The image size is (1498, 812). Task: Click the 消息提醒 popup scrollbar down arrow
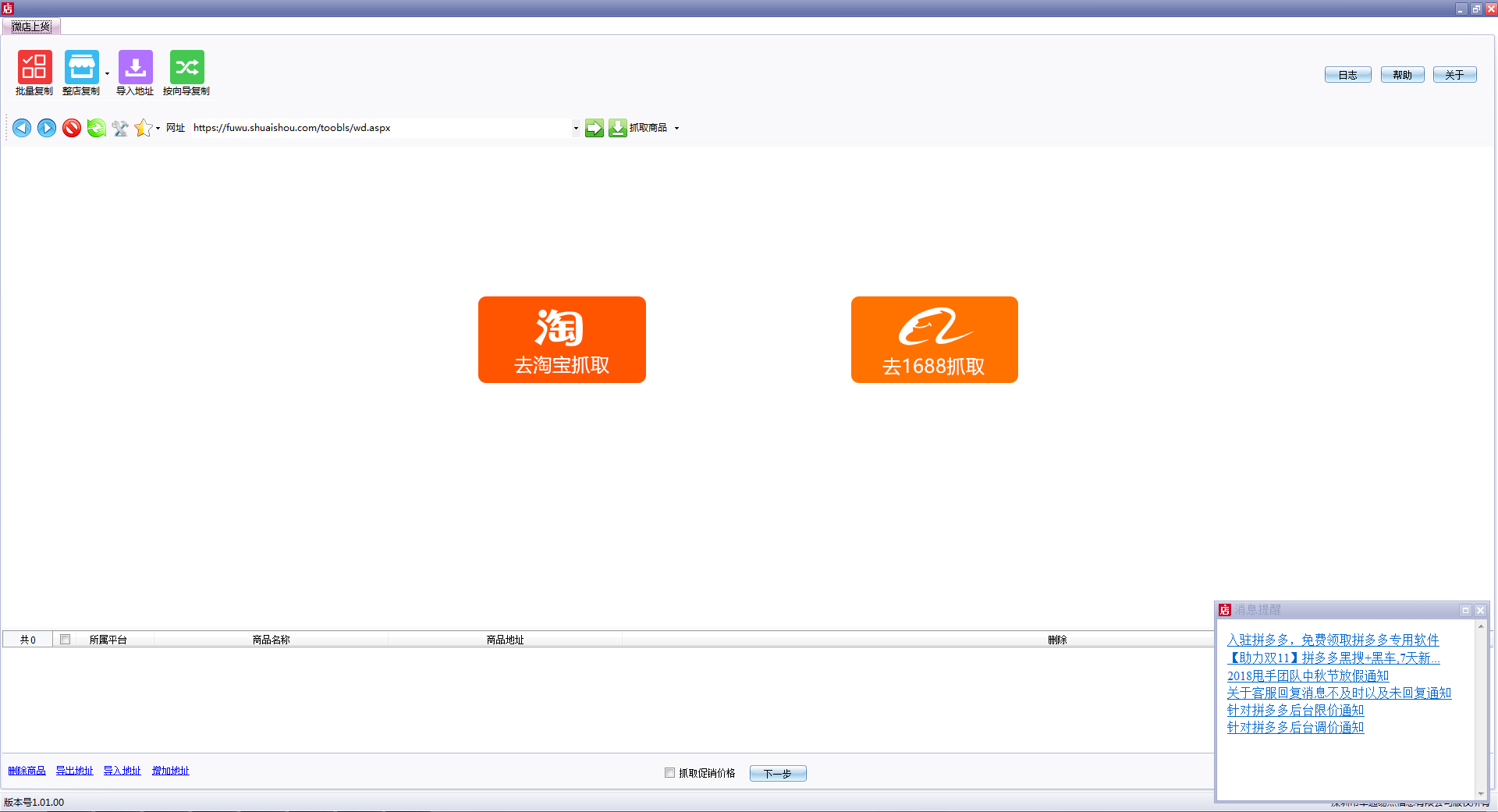click(1481, 793)
